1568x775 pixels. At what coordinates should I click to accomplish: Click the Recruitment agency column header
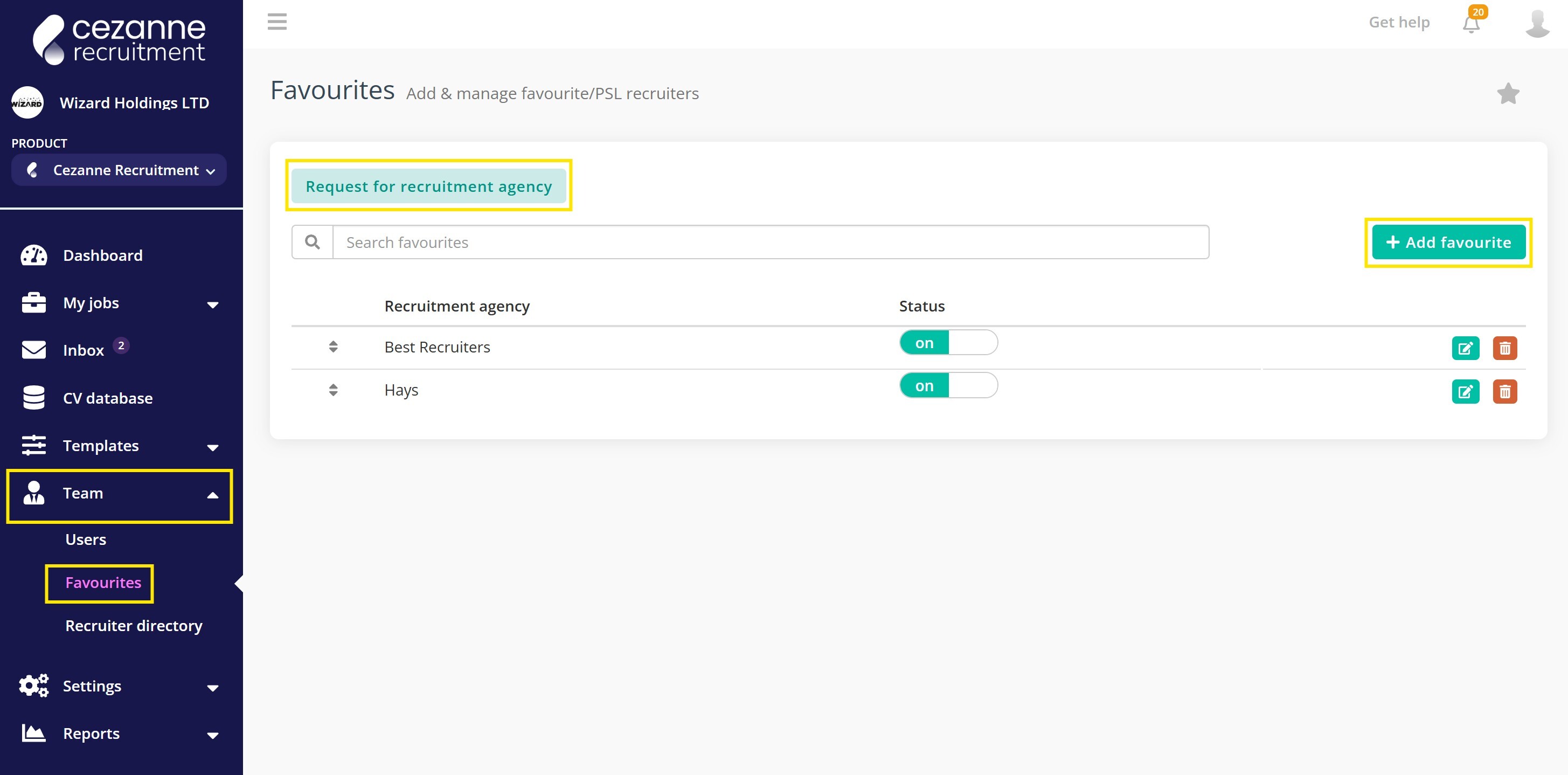click(x=456, y=306)
